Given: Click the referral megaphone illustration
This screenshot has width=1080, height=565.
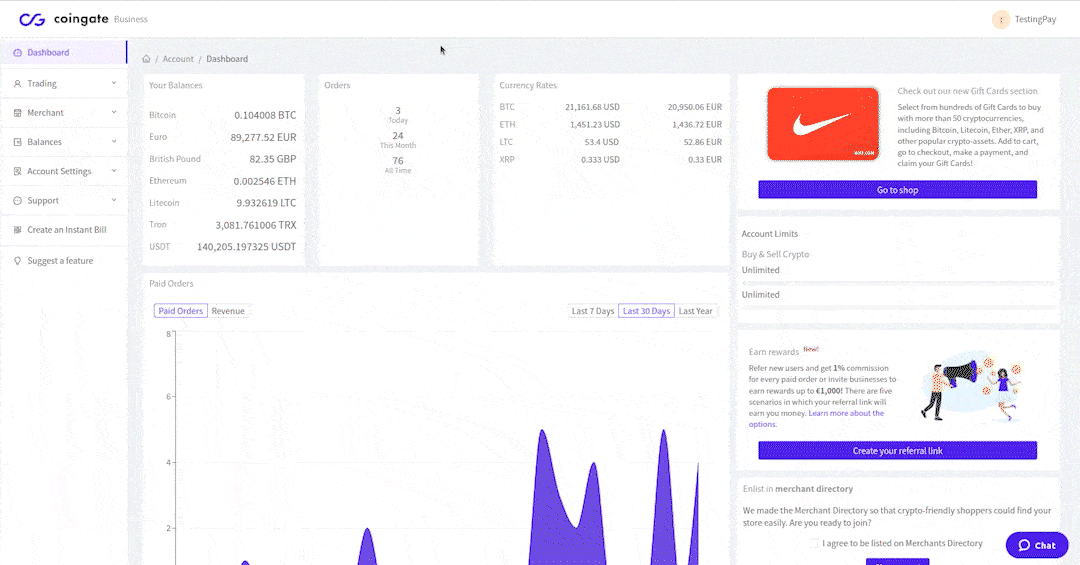Looking at the screenshot, I should tap(971, 387).
